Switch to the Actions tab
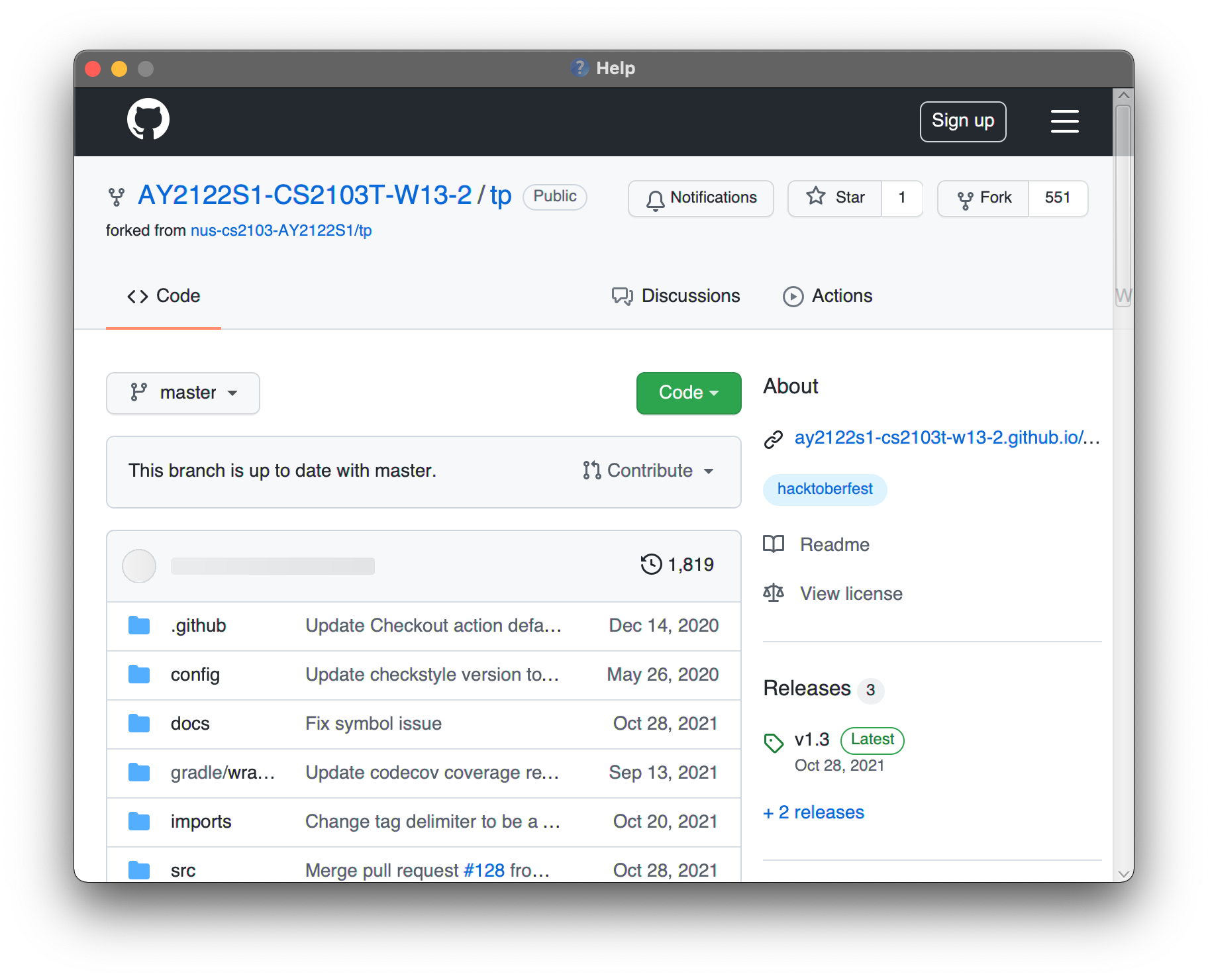The image size is (1208, 980). coord(827,296)
